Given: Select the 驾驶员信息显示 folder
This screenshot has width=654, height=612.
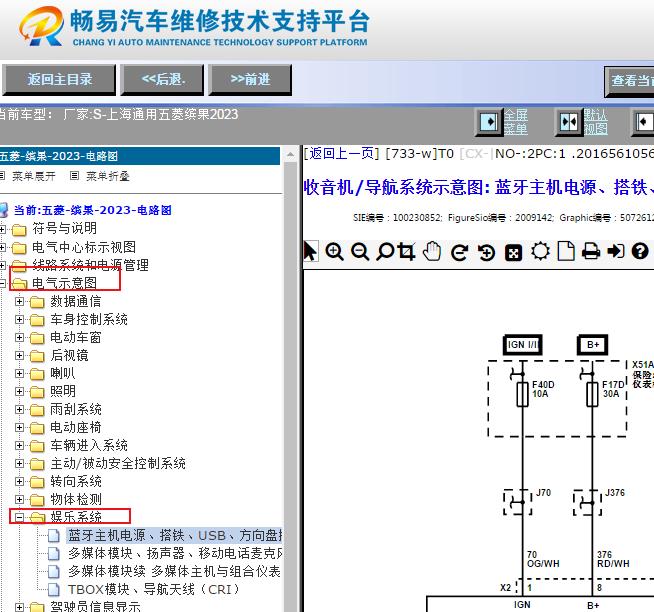Looking at the screenshot, I should pos(96,606).
